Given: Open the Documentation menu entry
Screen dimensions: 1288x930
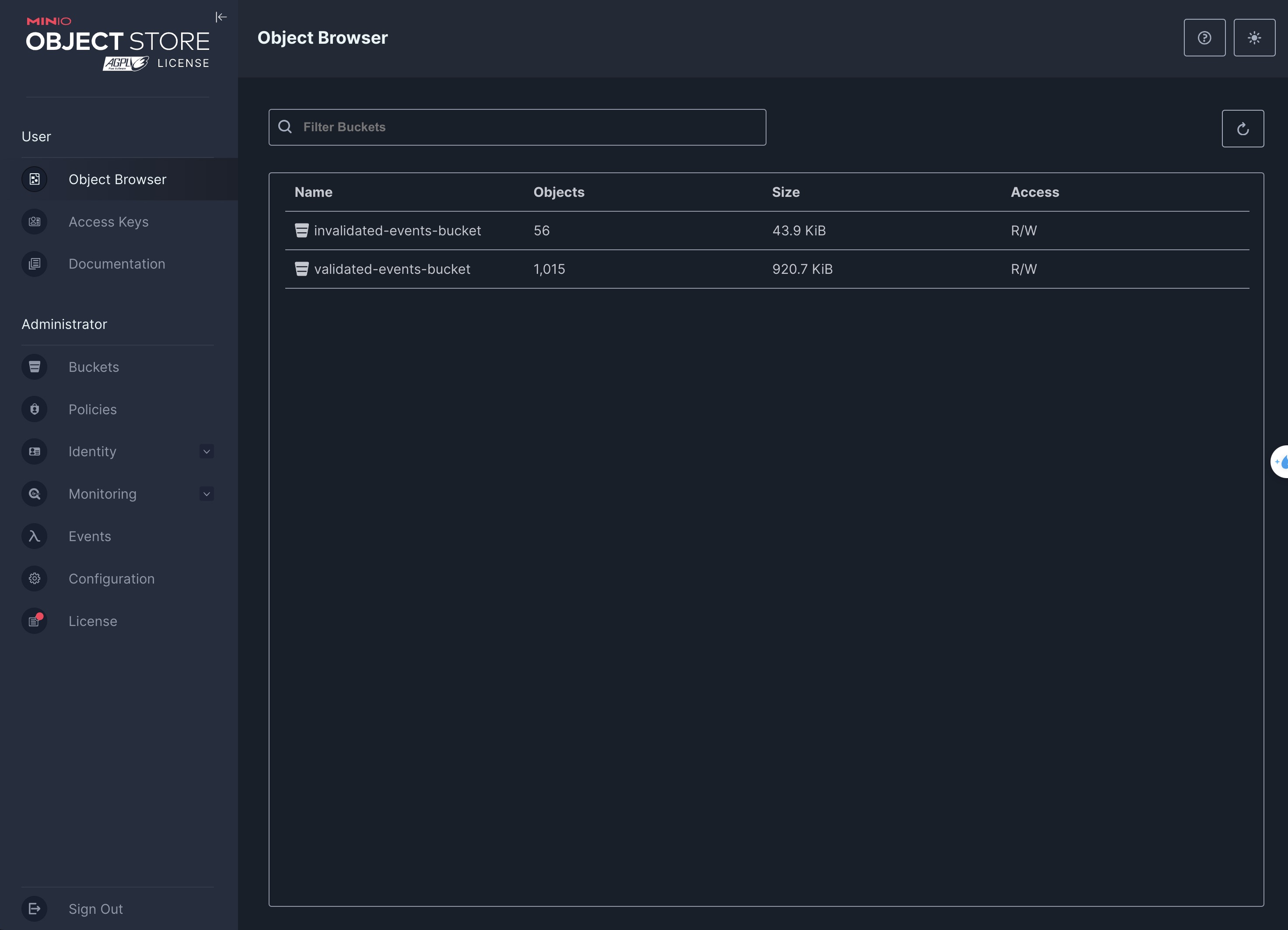Looking at the screenshot, I should 118,264.
